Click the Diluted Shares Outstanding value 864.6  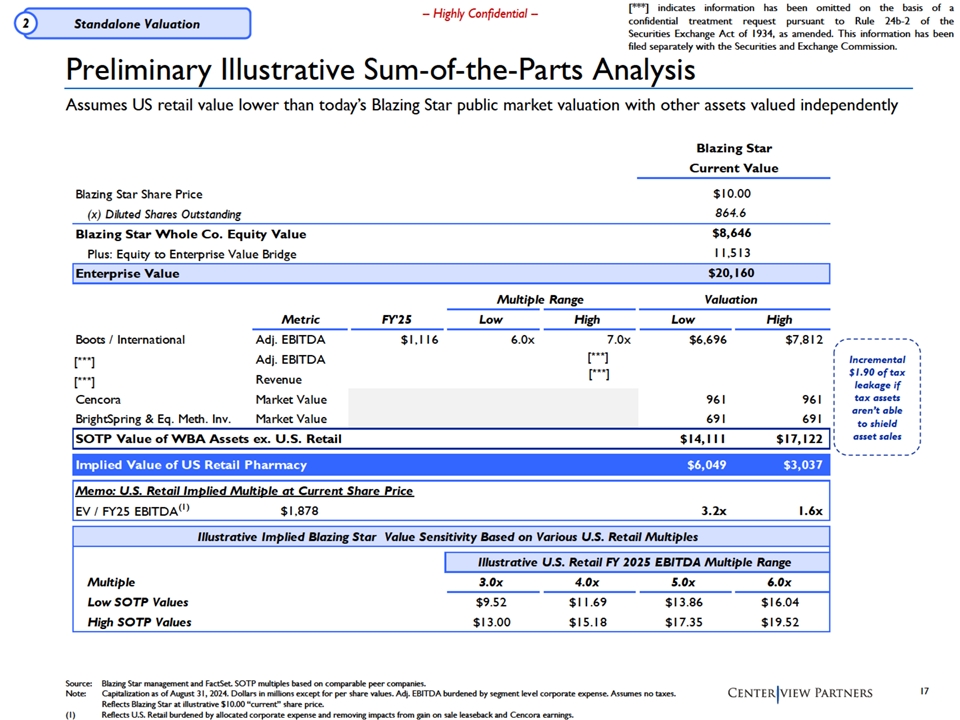pos(730,213)
